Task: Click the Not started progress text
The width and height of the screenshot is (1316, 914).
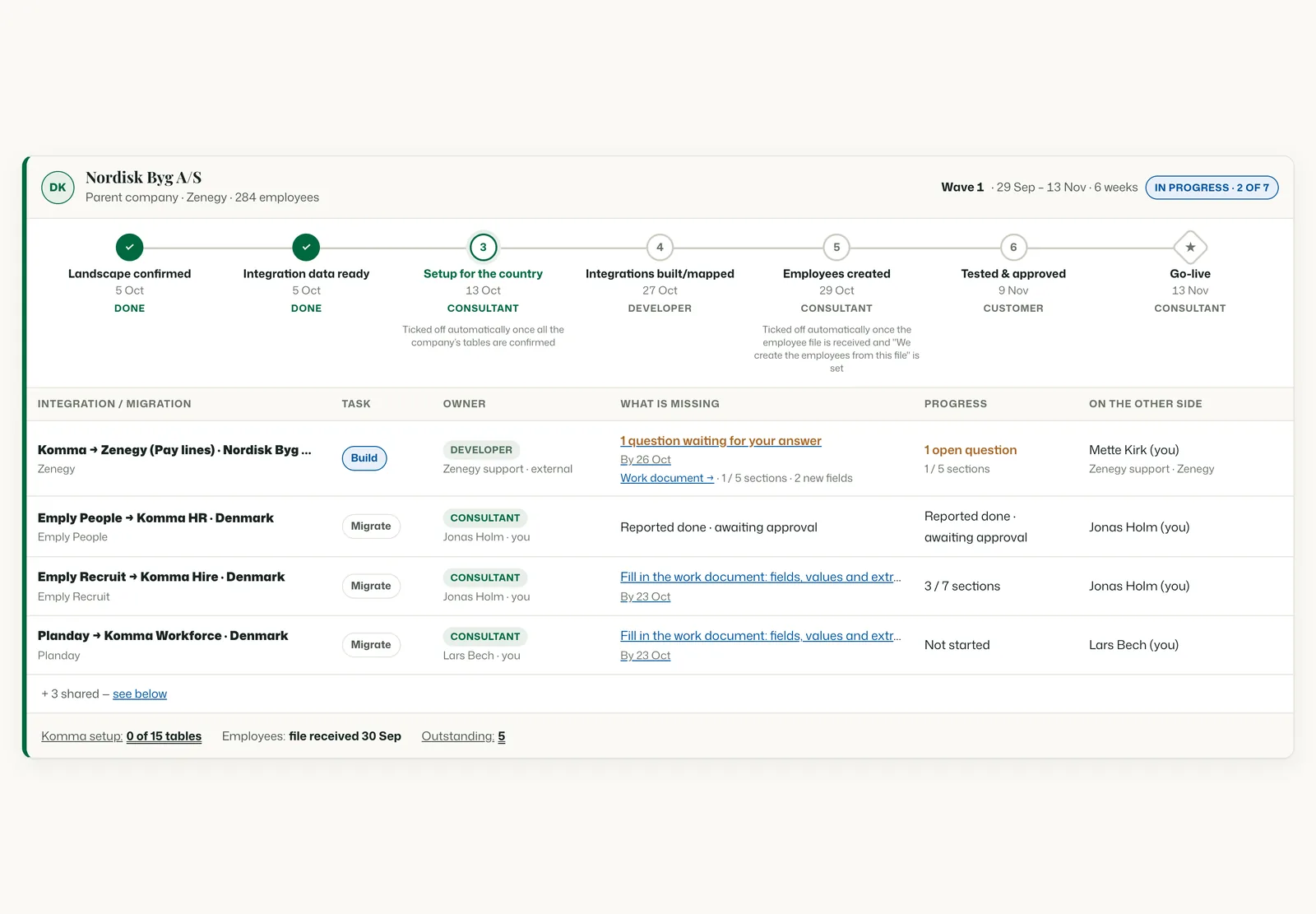Action: (x=957, y=645)
